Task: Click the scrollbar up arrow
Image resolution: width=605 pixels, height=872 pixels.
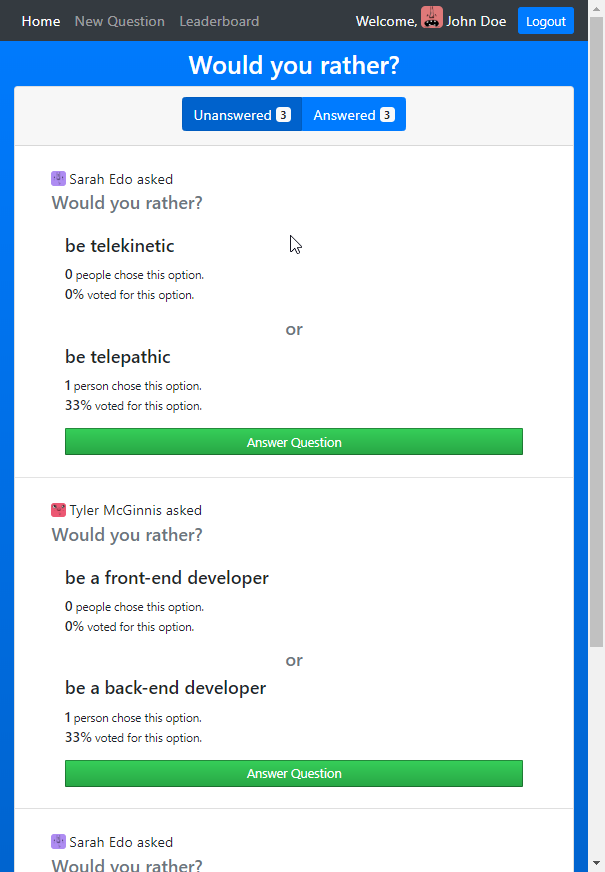Action: [x=596, y=8]
